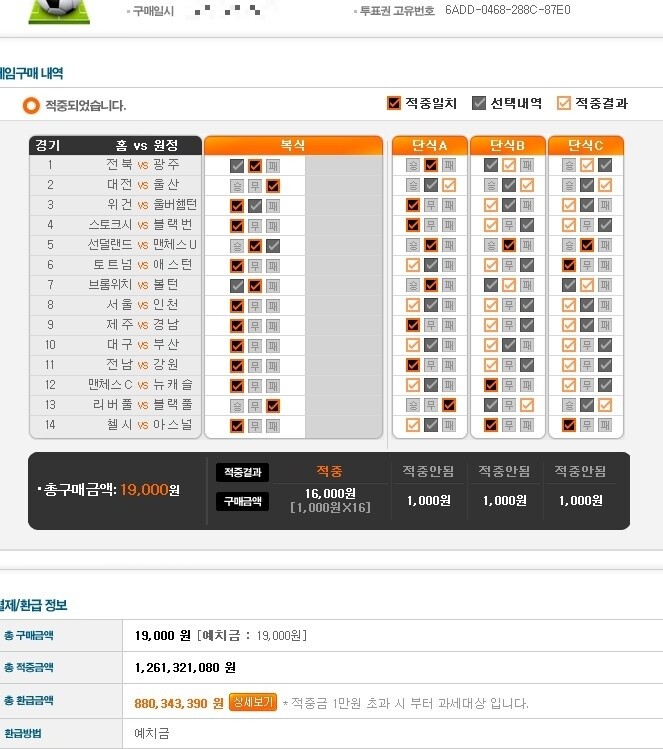Toggle match 6 승 checkbox in 단식C
This screenshot has width=663, height=749.
568,265
